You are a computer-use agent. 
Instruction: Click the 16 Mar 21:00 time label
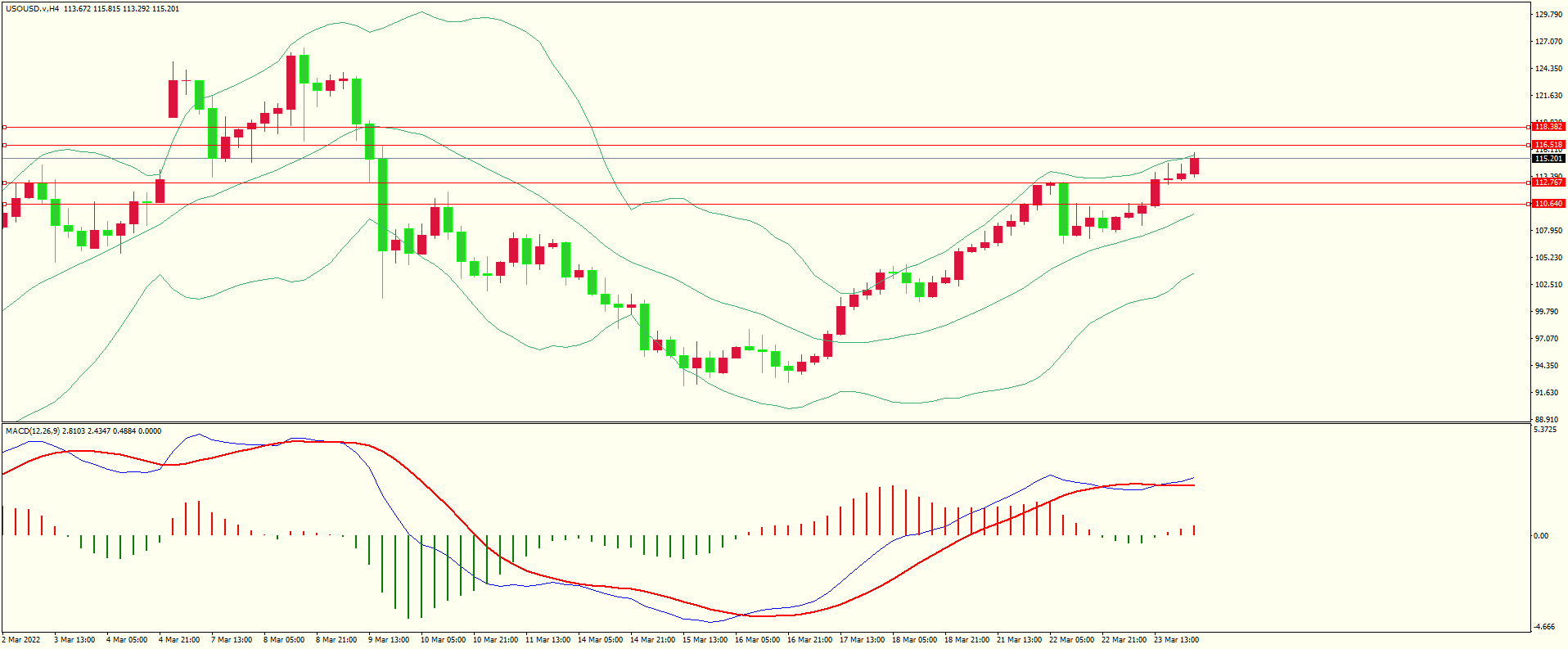(809, 640)
